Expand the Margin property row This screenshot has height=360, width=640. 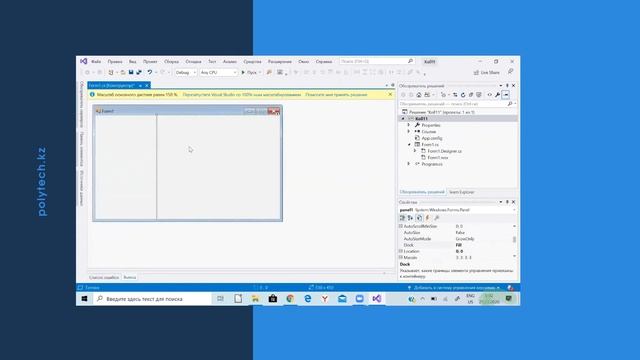tap(401, 258)
